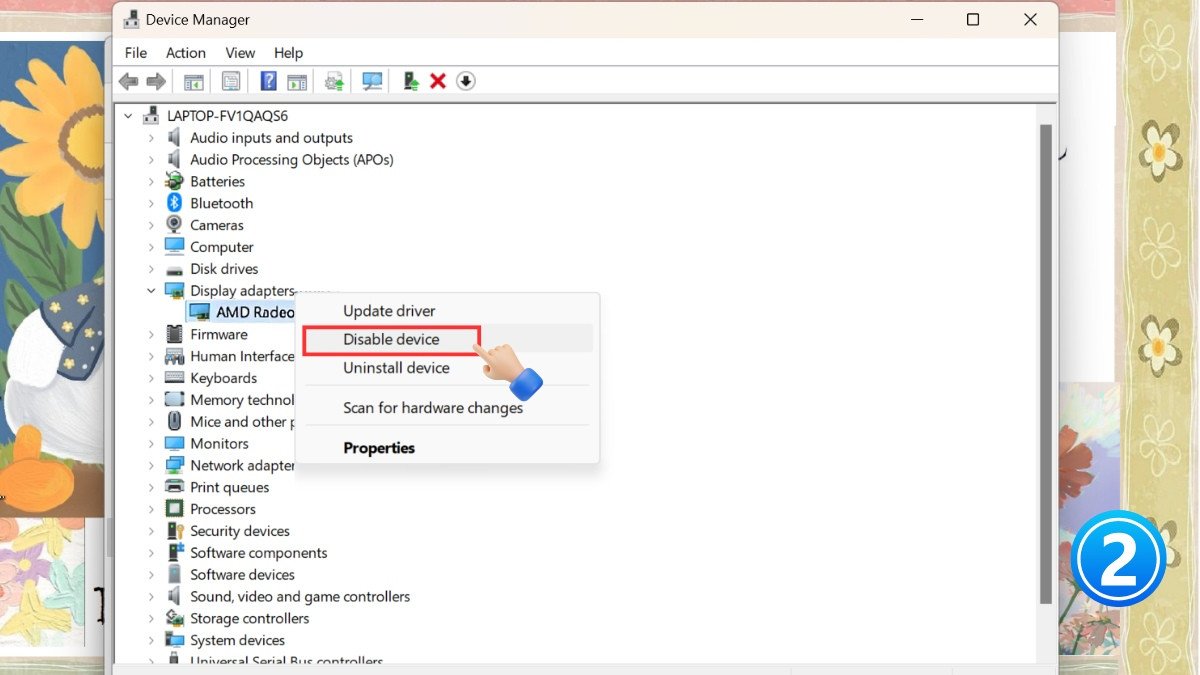Expand the Sound, video and game controllers node
Screen dimensions: 1200x675
click(152, 597)
